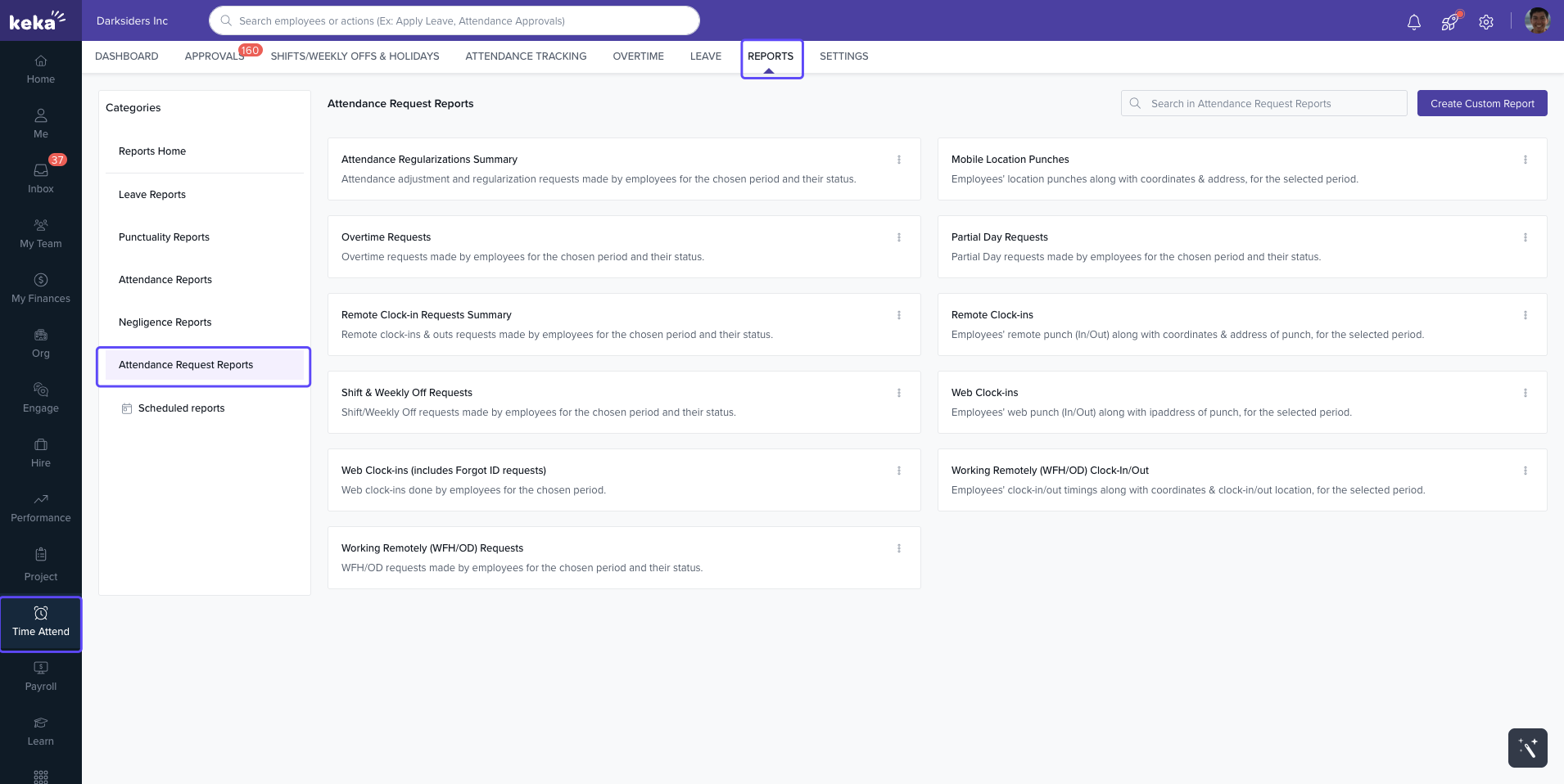
Task: Open the Learn section
Action: 40,732
